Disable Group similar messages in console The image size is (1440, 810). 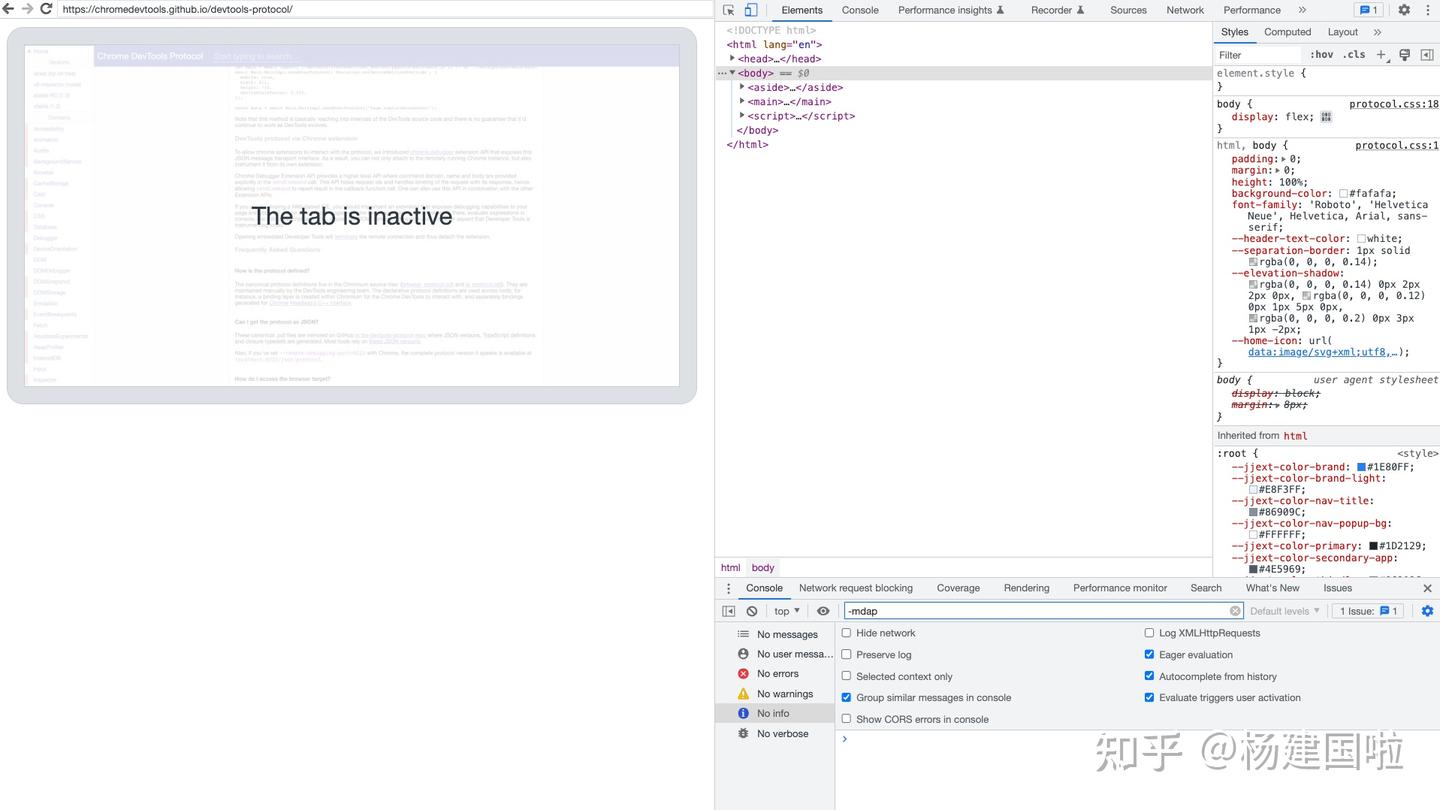pyautogui.click(x=846, y=697)
